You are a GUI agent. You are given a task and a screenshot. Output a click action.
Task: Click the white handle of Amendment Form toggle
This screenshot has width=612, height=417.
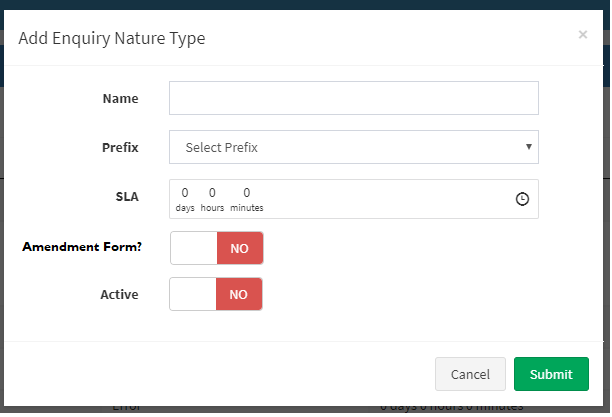point(194,248)
